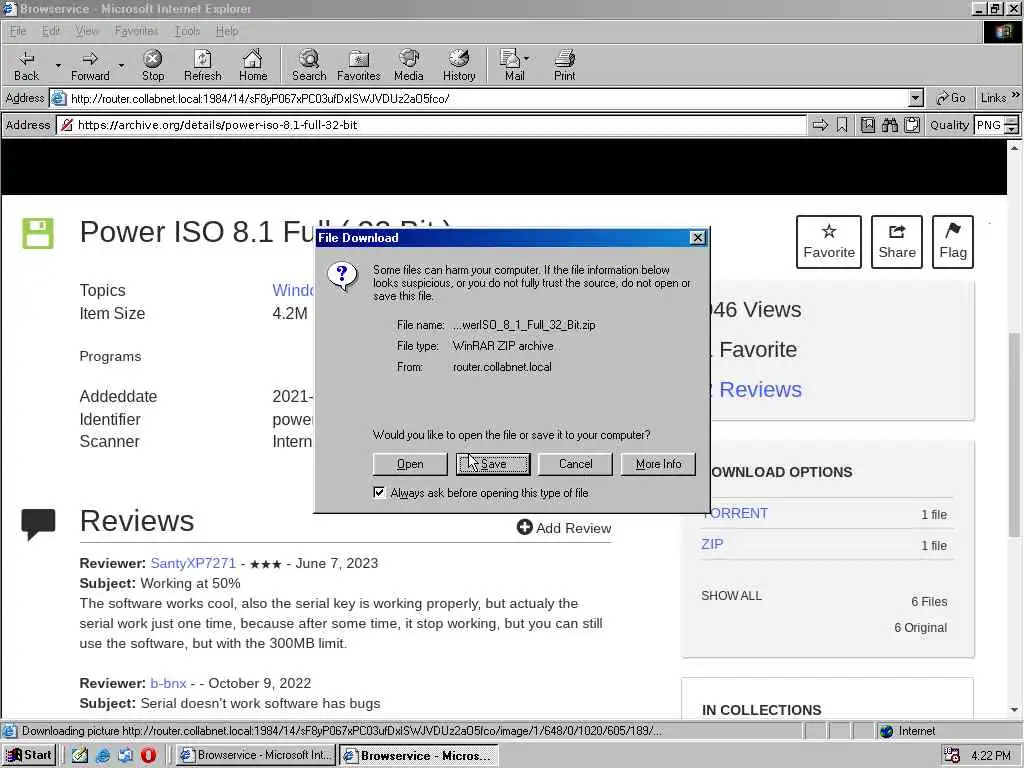The width and height of the screenshot is (1024, 768).
Task: Switch to first Browservice taskbar window
Action: click(x=256, y=756)
